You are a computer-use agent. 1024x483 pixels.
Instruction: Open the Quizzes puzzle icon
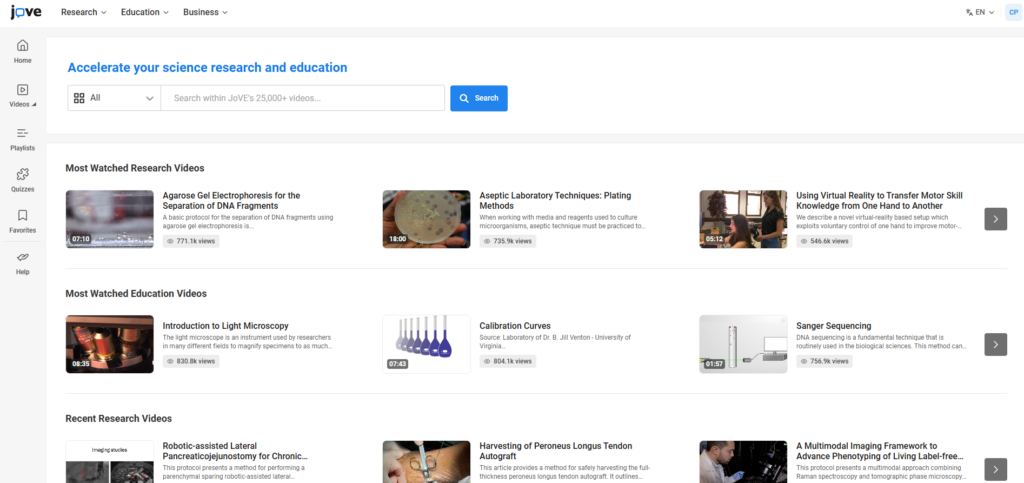click(x=22, y=175)
